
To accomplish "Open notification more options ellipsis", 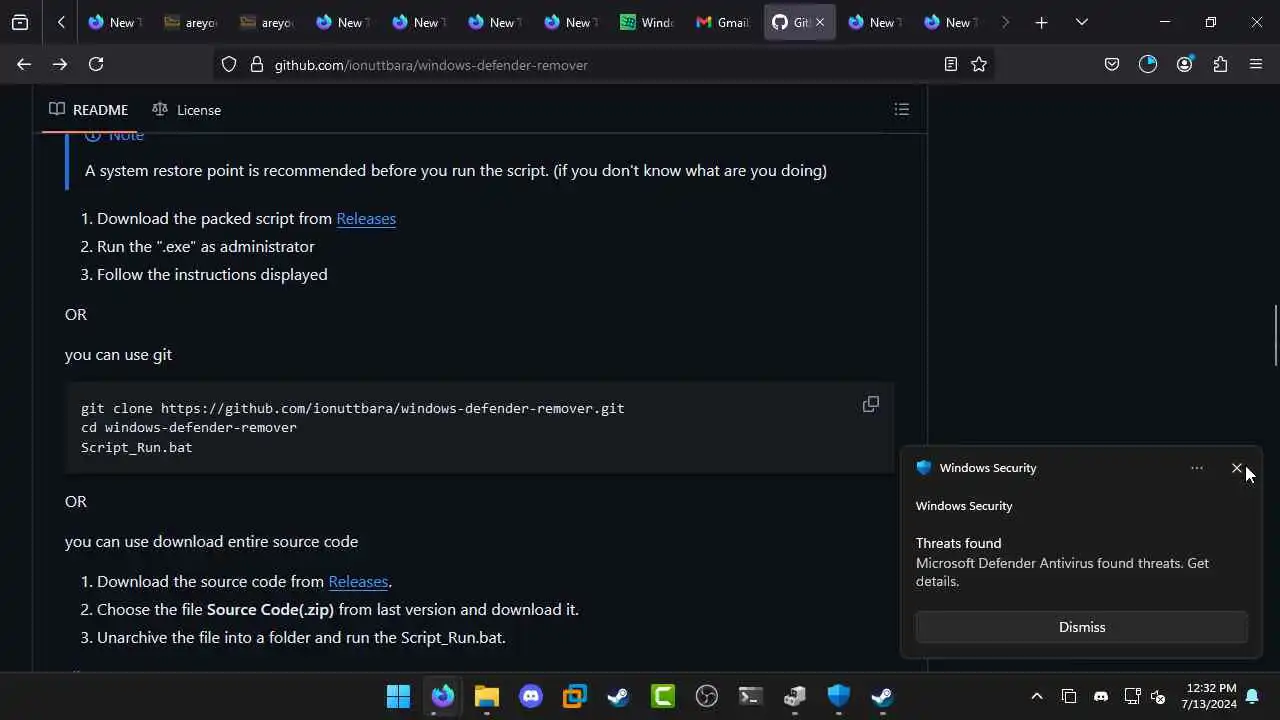I will tap(1197, 468).
